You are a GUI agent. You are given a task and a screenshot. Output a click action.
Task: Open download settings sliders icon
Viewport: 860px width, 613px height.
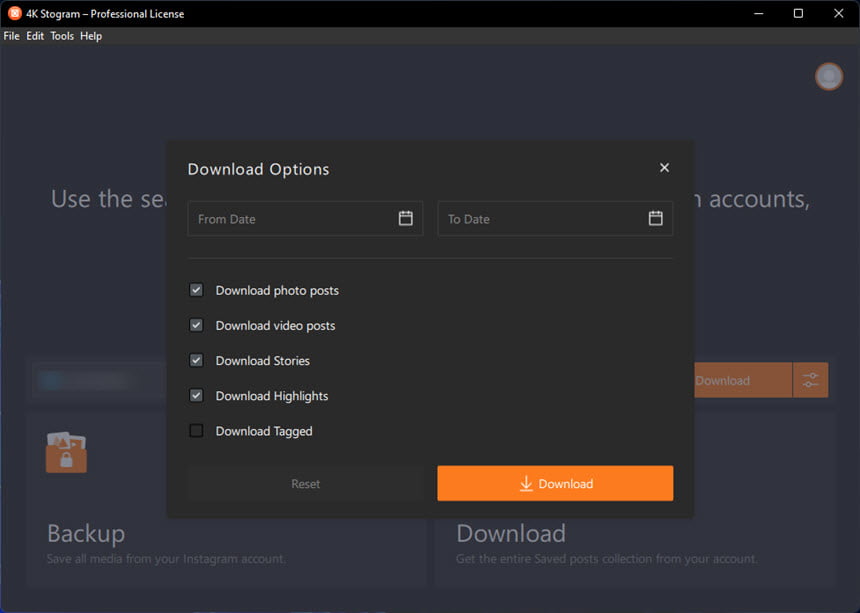point(811,380)
